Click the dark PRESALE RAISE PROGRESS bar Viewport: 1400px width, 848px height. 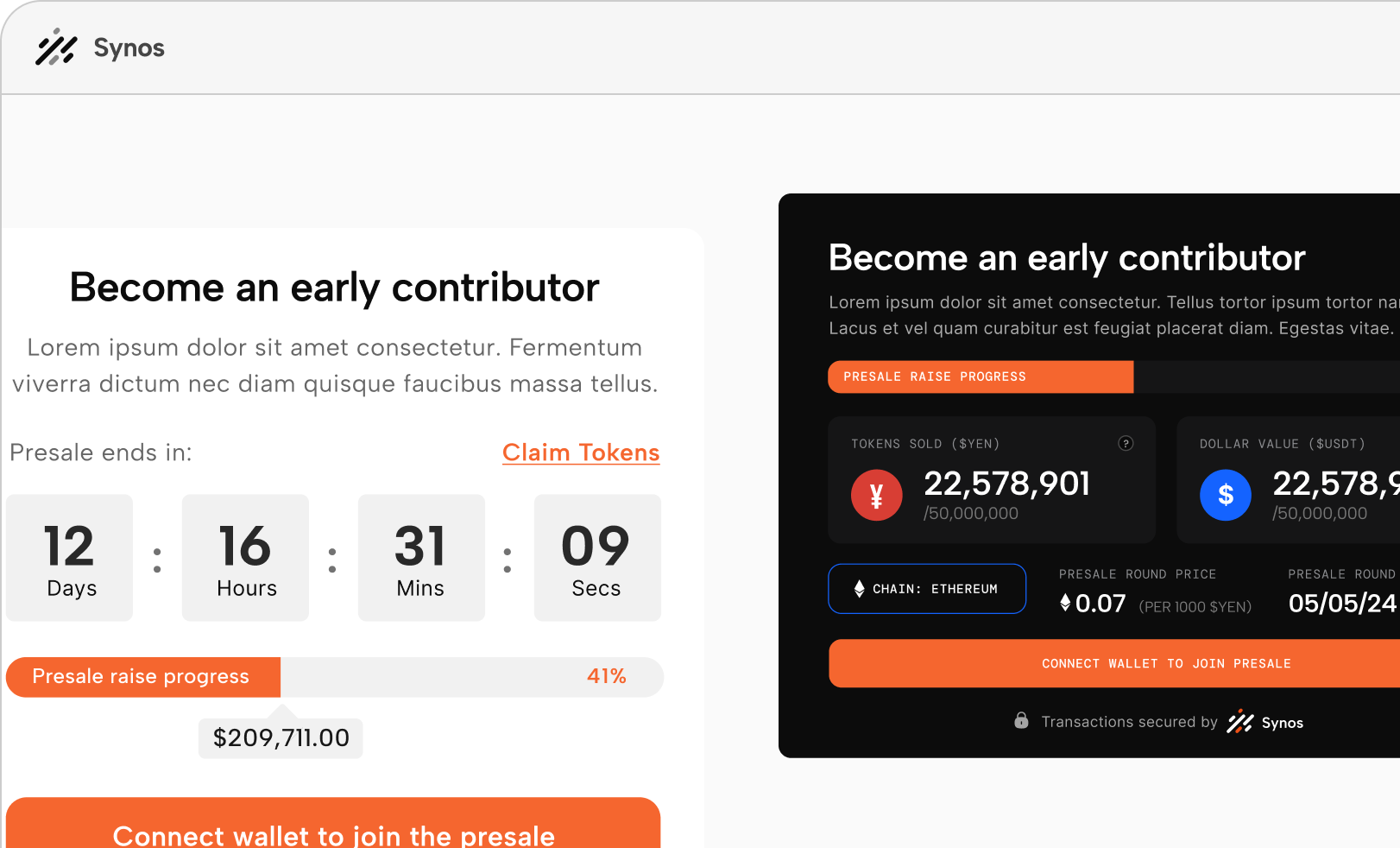1113,377
